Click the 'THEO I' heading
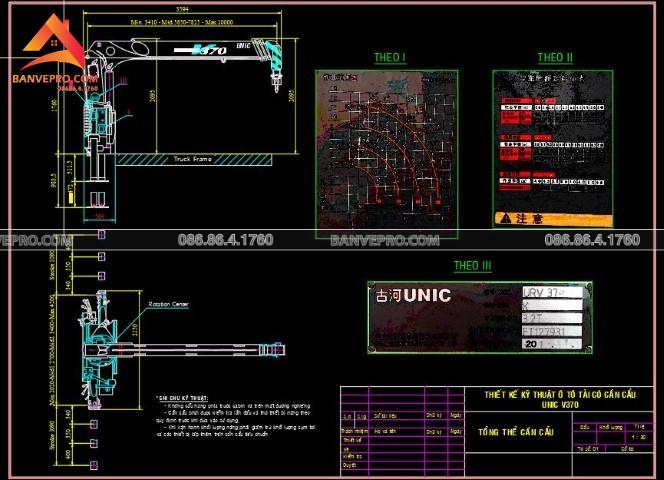 tap(390, 57)
